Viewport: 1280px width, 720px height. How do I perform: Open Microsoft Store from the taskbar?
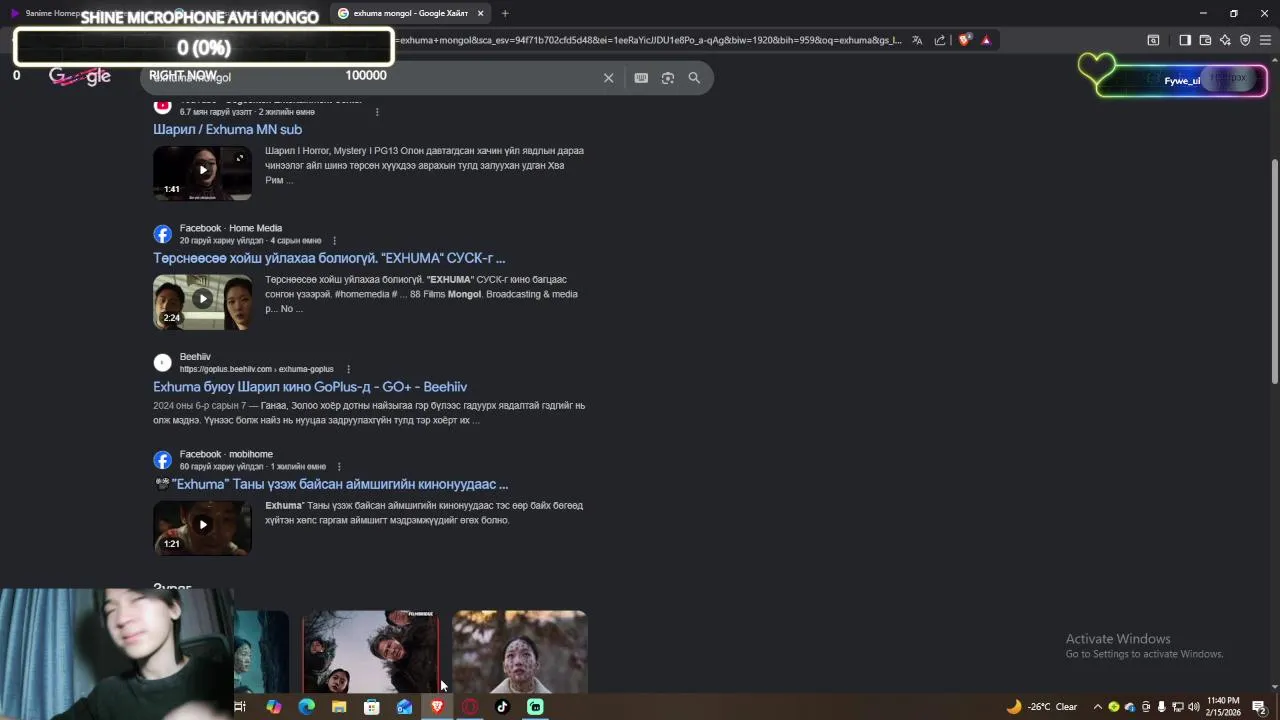(372, 707)
